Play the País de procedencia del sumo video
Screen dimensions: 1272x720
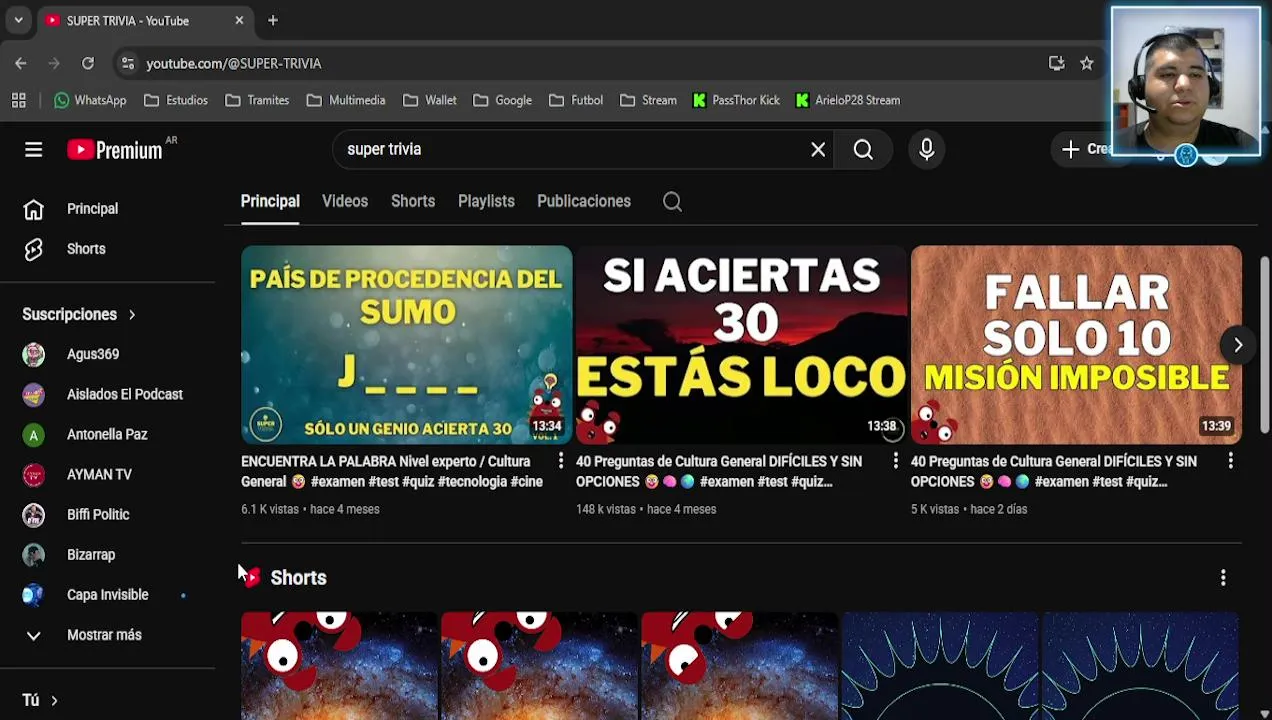click(x=406, y=344)
